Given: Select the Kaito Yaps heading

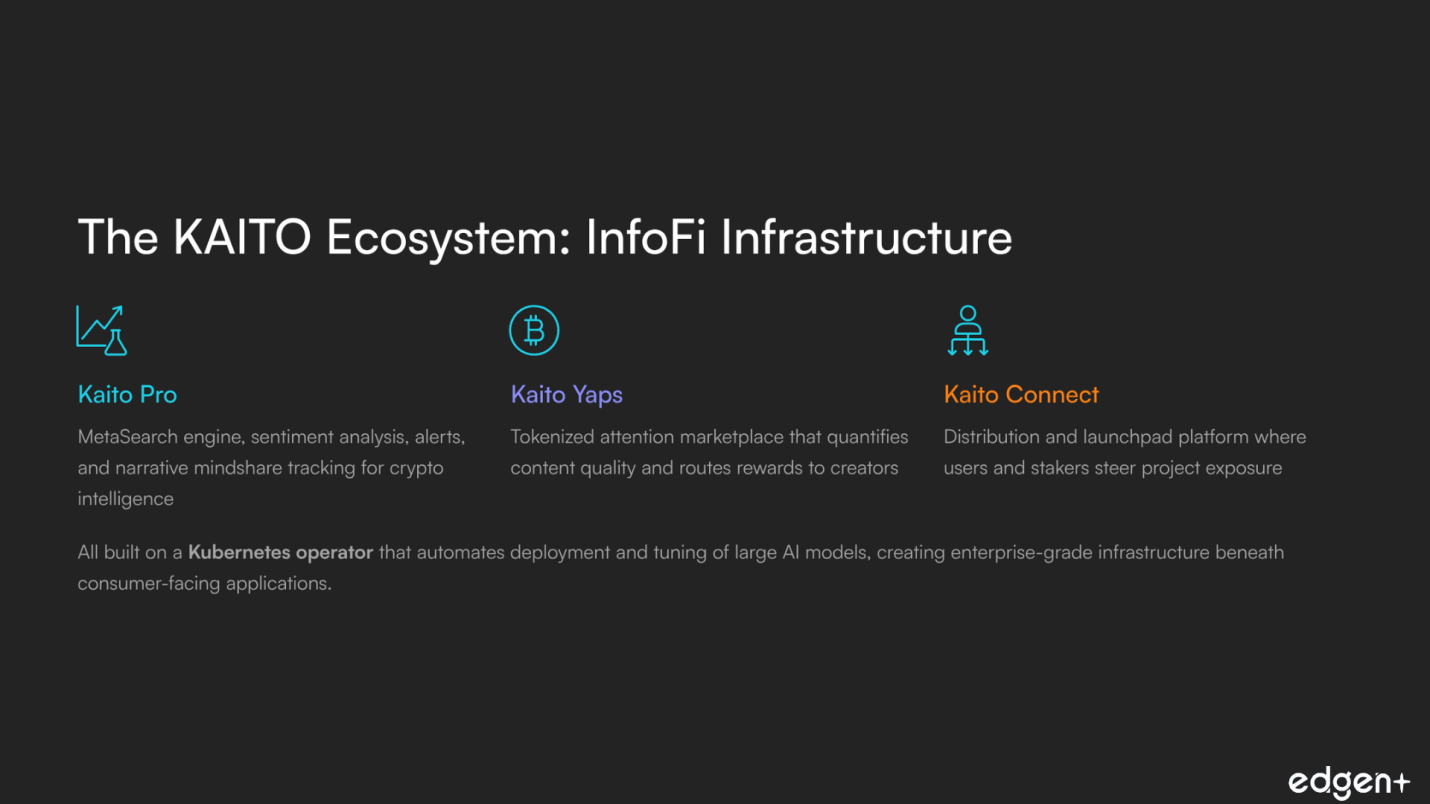Looking at the screenshot, I should [566, 395].
